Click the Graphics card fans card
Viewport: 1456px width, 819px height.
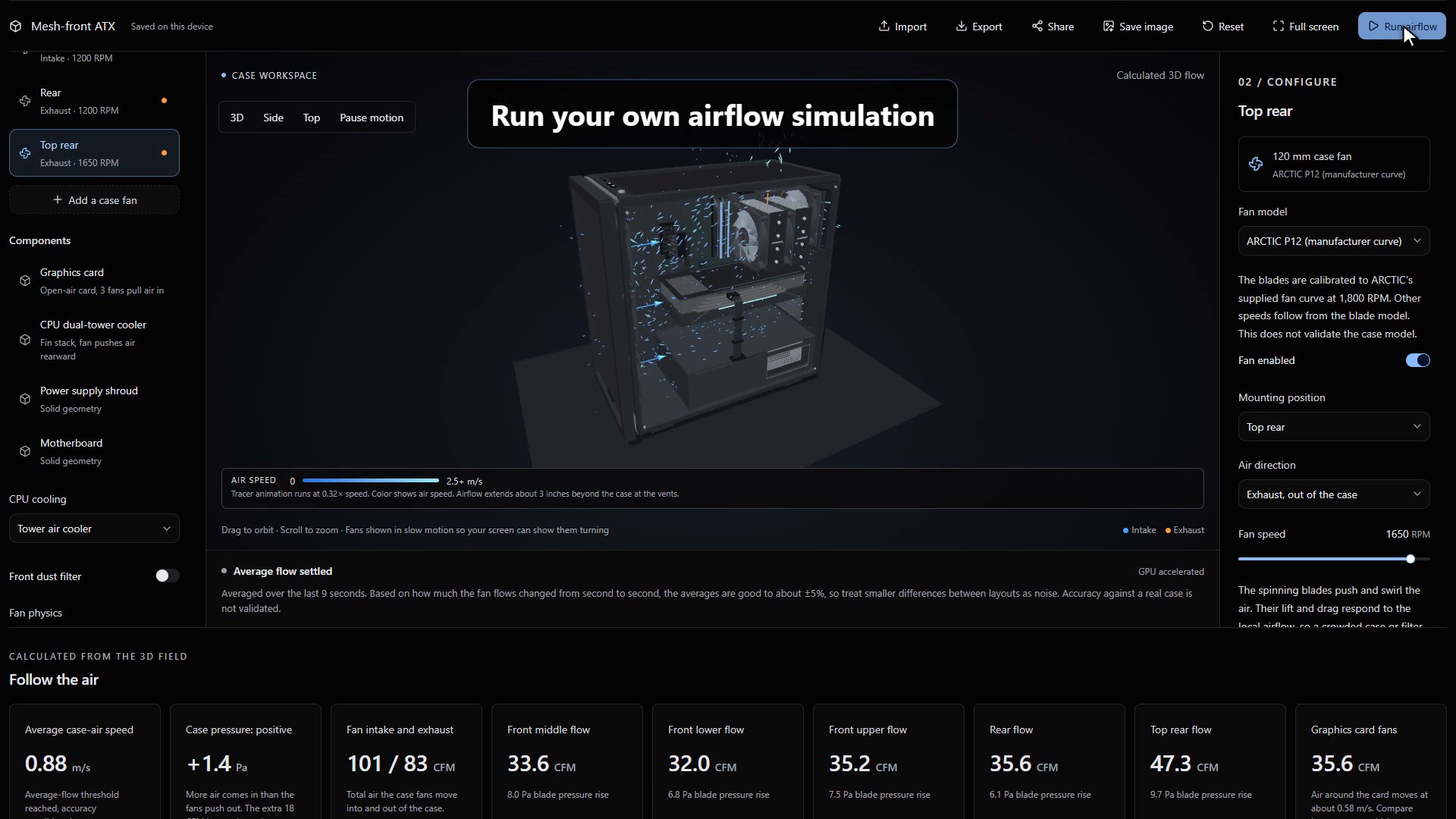pos(1371,761)
